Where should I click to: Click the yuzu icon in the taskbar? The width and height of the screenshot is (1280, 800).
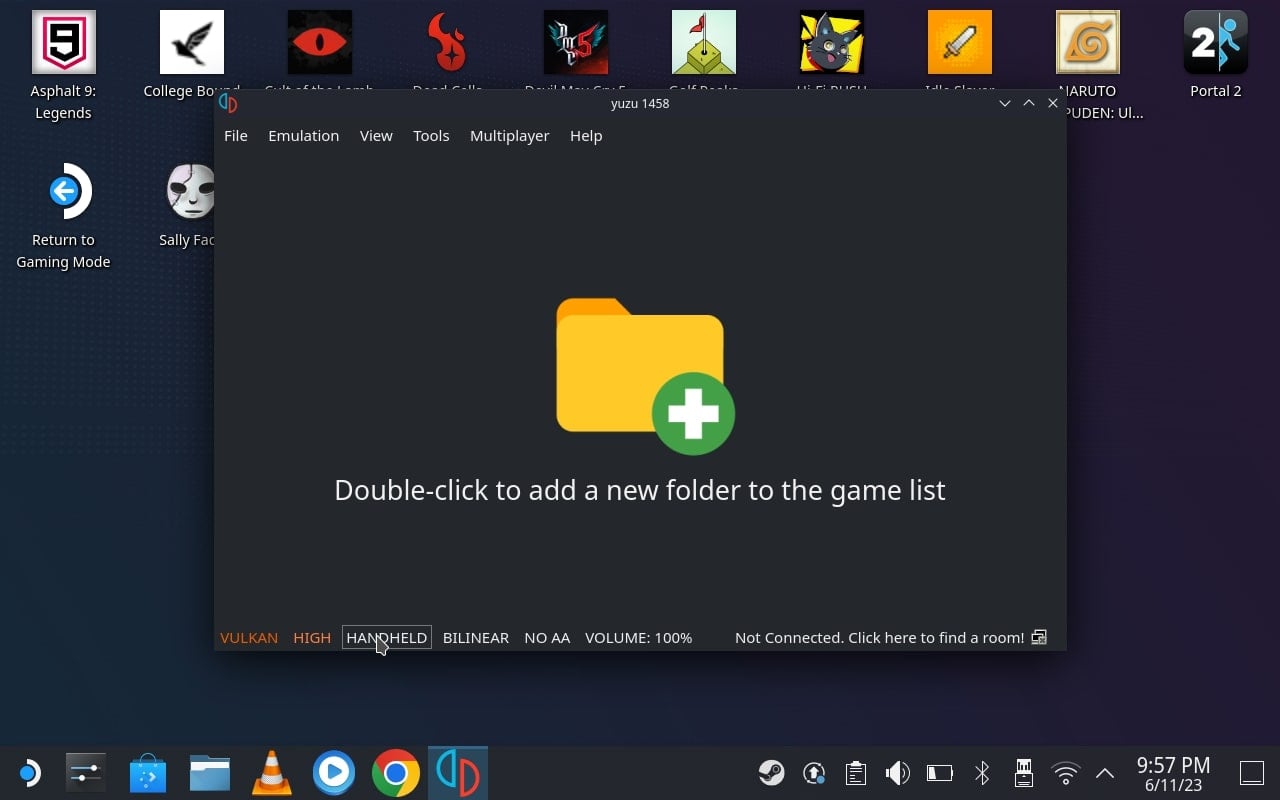coord(458,773)
